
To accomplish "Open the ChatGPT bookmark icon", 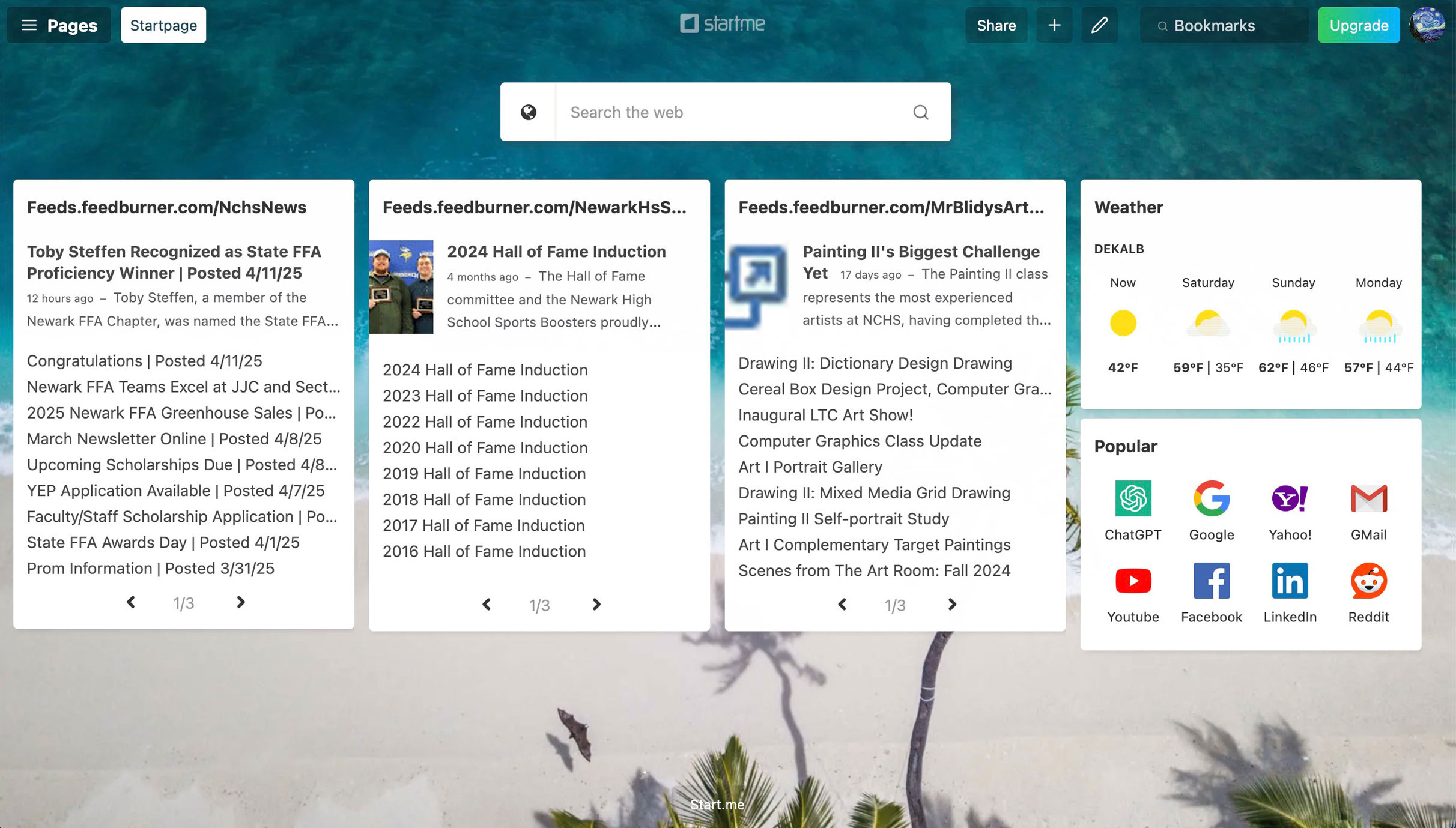I will pos(1133,498).
